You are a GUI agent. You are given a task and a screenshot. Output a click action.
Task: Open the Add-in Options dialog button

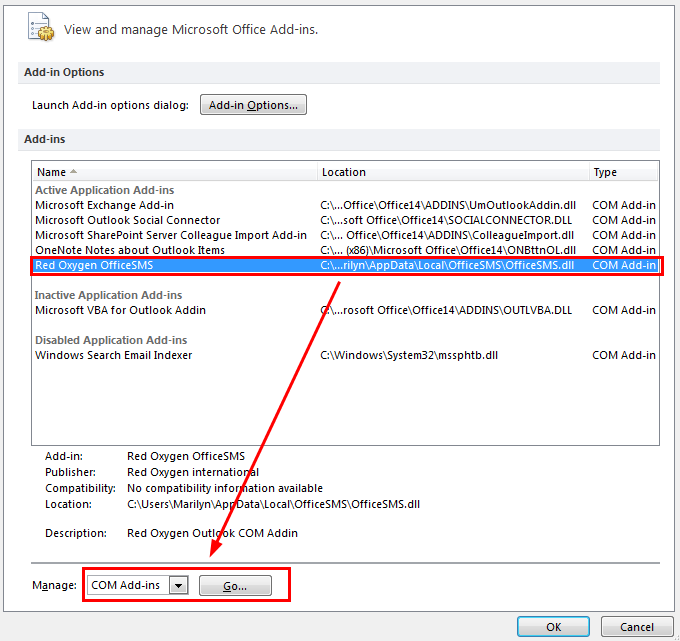253,105
